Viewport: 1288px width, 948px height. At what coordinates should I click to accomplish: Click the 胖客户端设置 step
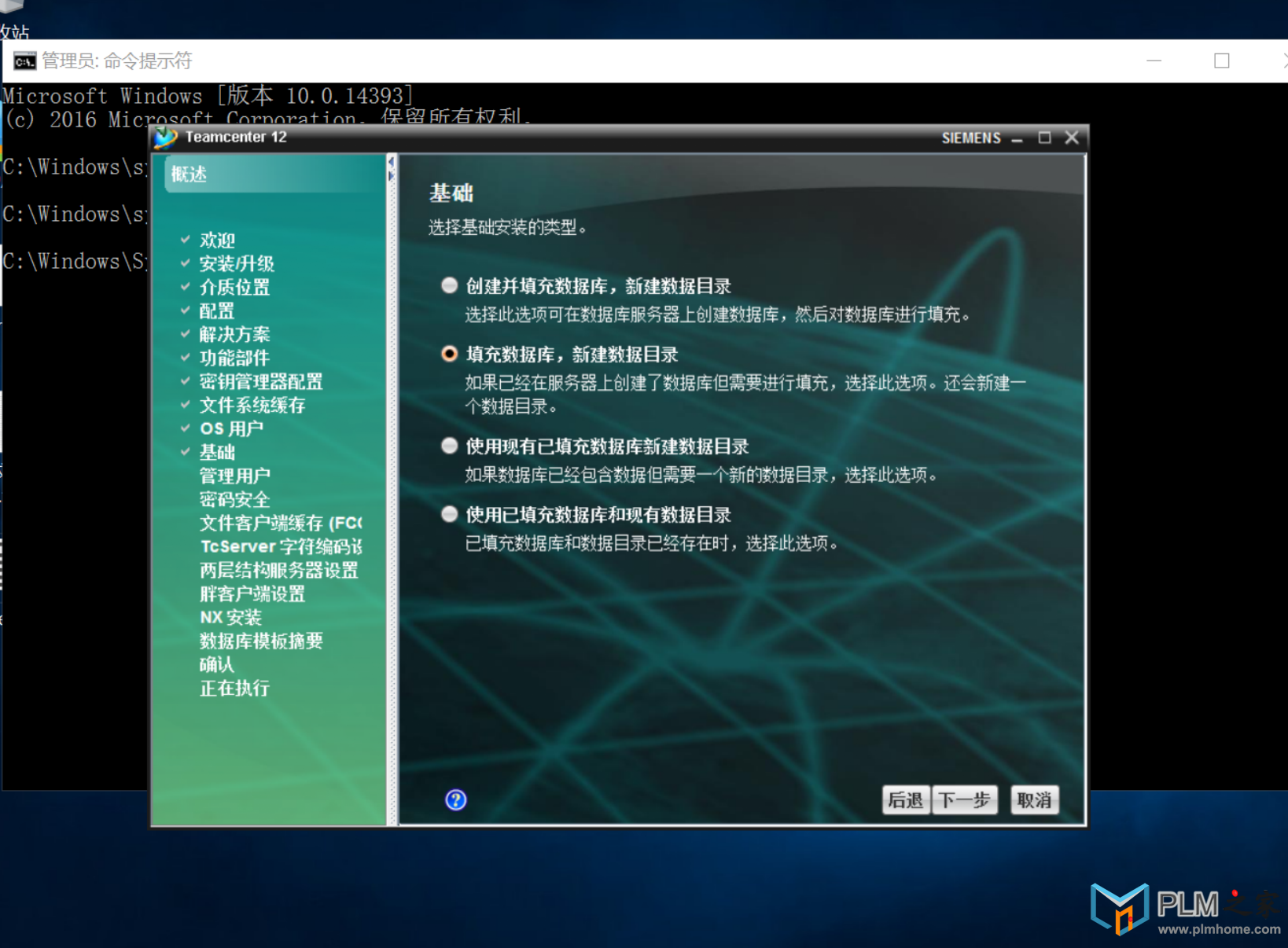click(252, 593)
